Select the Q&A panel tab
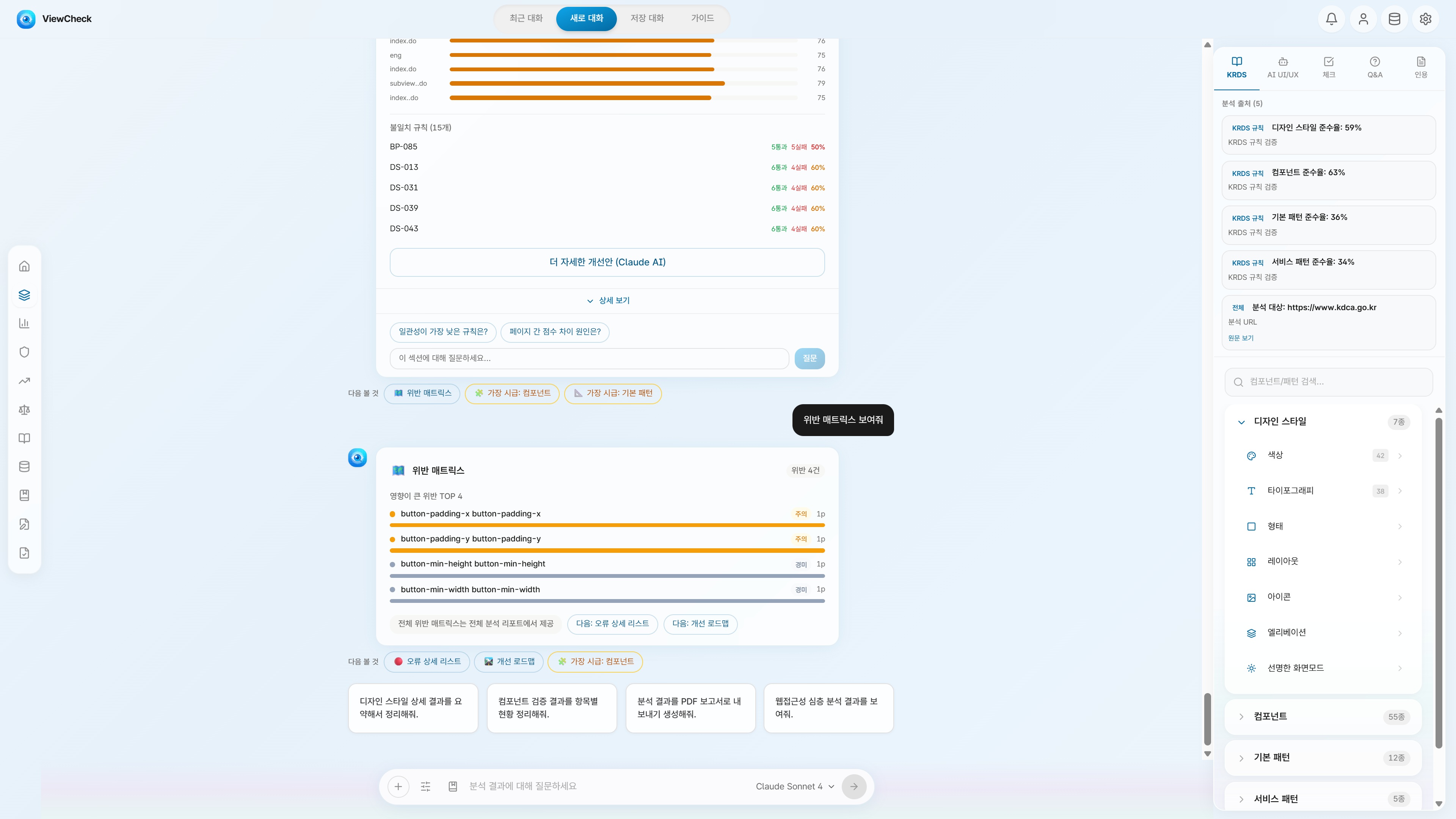The image size is (1456, 819). 1374,68
